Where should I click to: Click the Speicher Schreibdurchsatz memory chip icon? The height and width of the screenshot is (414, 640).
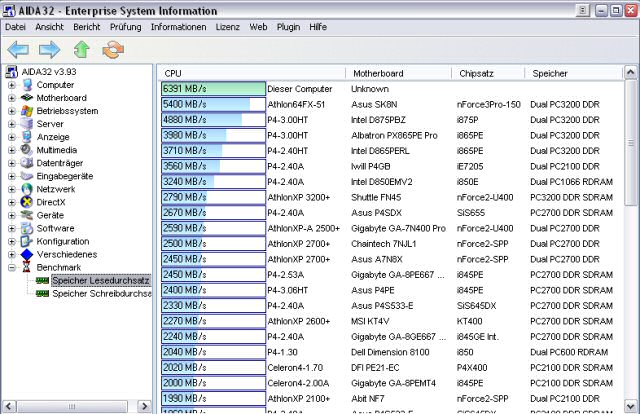click(x=42, y=294)
